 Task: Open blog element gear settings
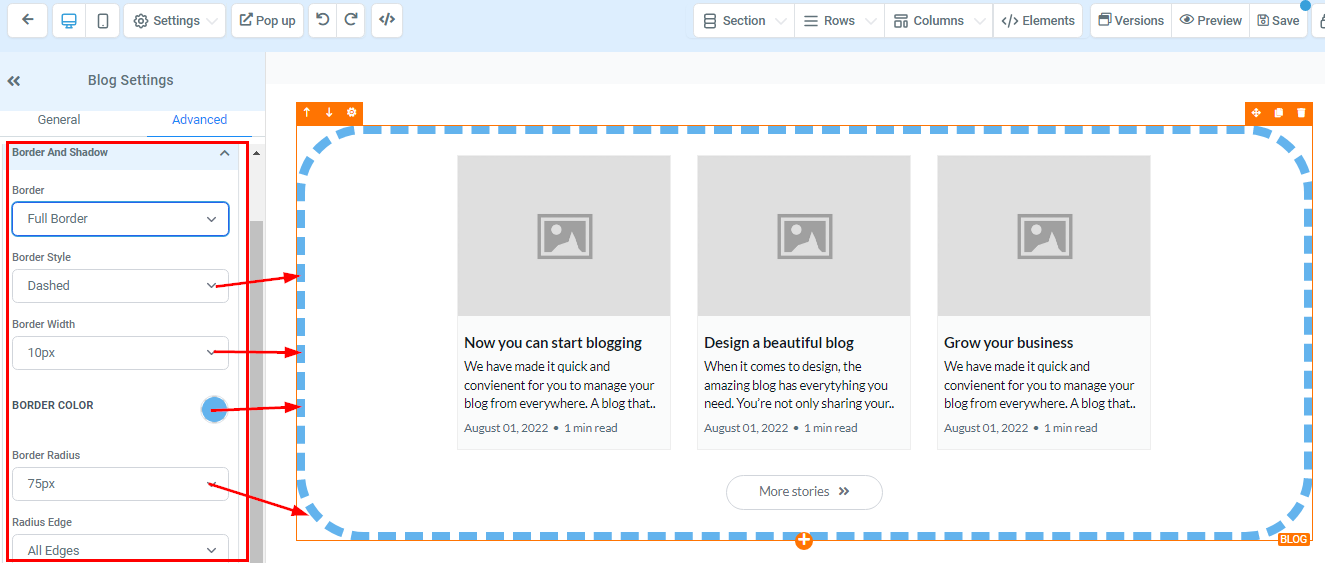click(x=351, y=113)
